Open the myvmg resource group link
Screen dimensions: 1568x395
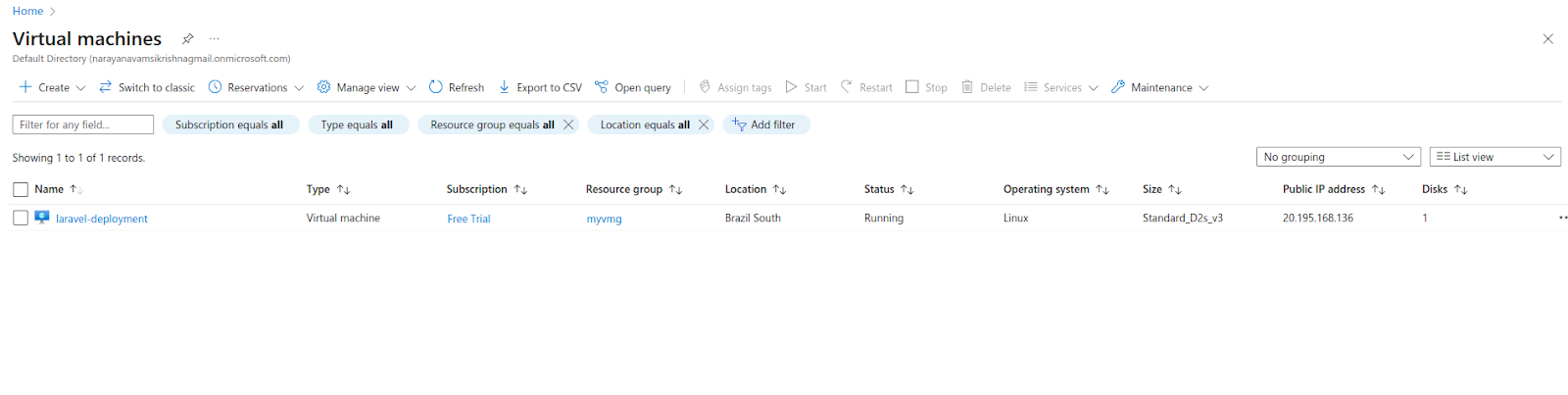pos(604,219)
